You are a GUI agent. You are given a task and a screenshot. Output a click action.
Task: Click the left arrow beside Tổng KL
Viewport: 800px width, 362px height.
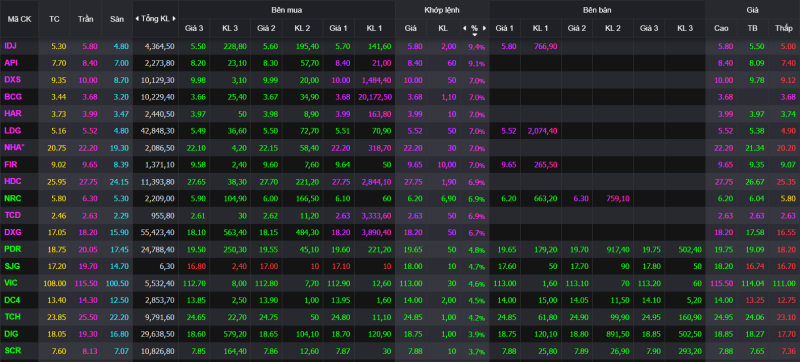point(137,19)
